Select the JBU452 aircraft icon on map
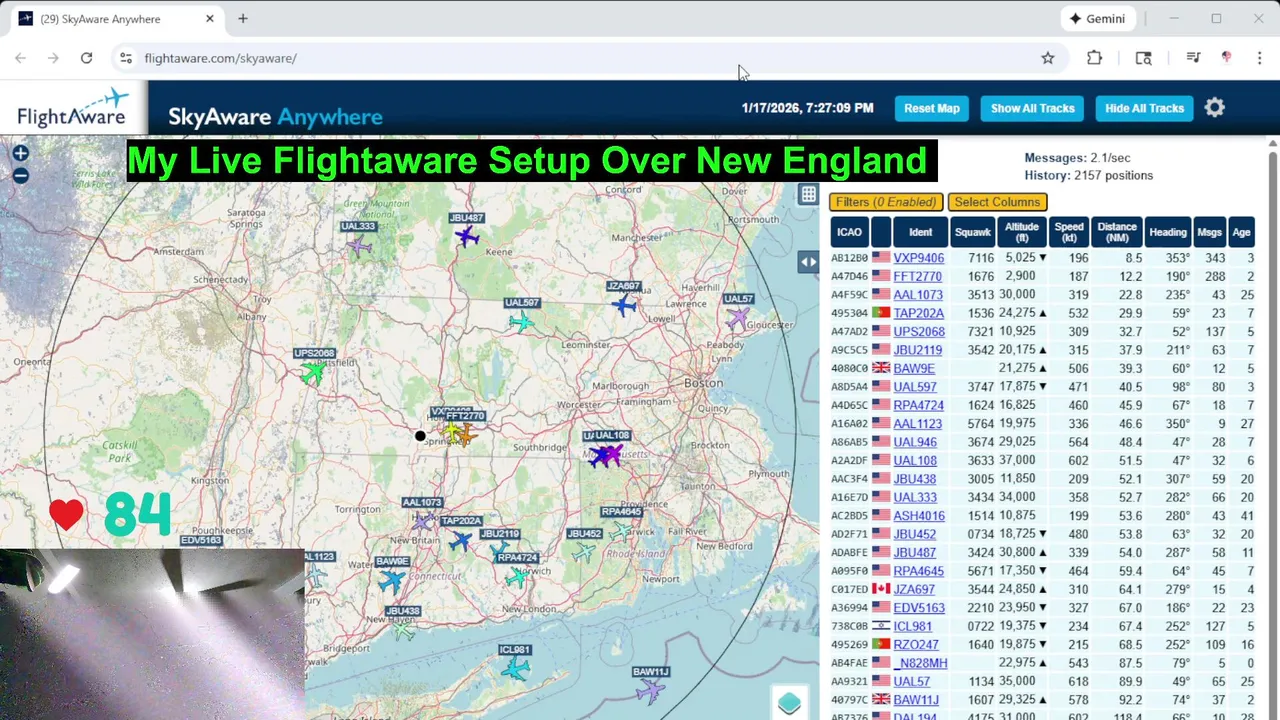This screenshot has width=1280, height=720. coord(583,551)
